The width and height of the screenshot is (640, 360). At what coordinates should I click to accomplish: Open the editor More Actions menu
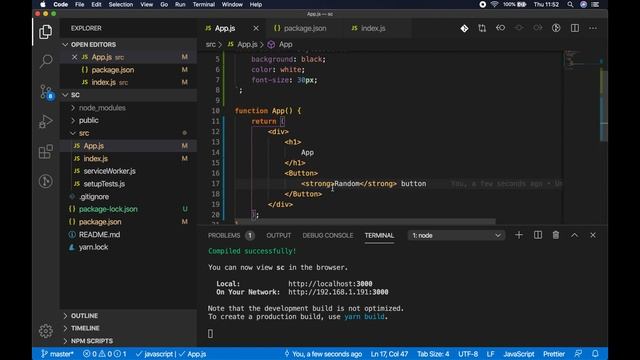click(x=593, y=28)
